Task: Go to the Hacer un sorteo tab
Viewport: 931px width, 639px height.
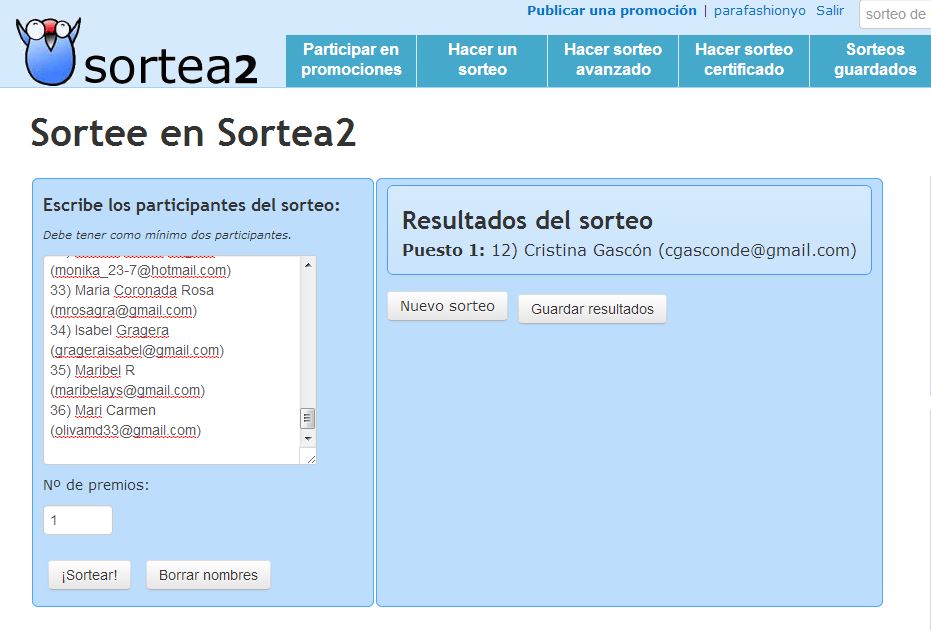Action: [x=482, y=60]
